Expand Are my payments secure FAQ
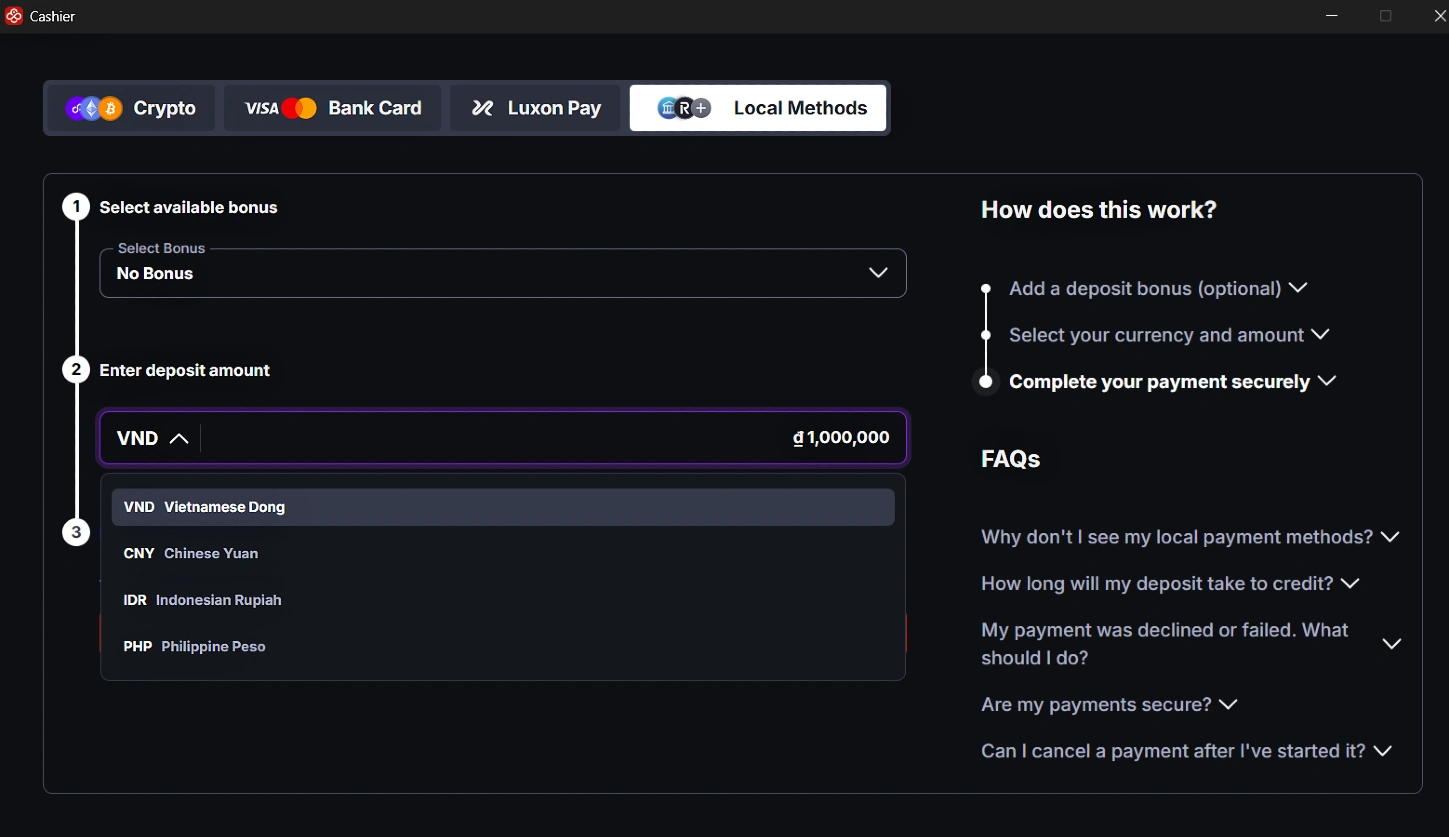The height and width of the screenshot is (837, 1449). point(1109,704)
